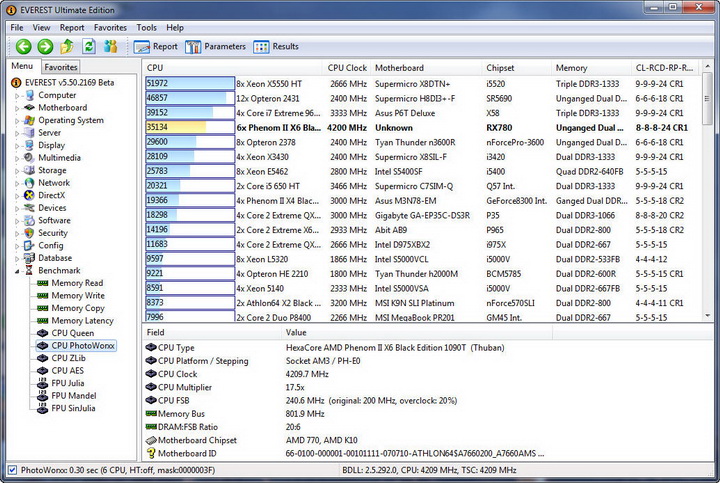Open the View menu
This screenshot has height=483, width=720.
(41, 28)
